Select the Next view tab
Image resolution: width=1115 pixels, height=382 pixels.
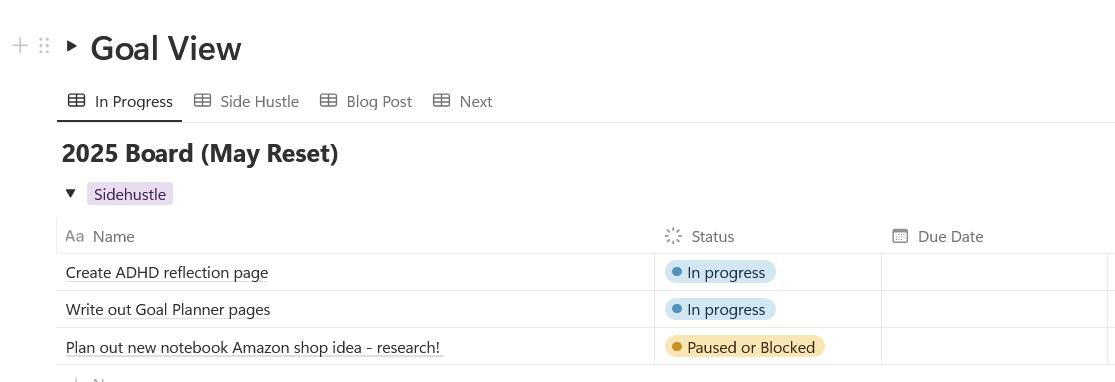coord(462,101)
